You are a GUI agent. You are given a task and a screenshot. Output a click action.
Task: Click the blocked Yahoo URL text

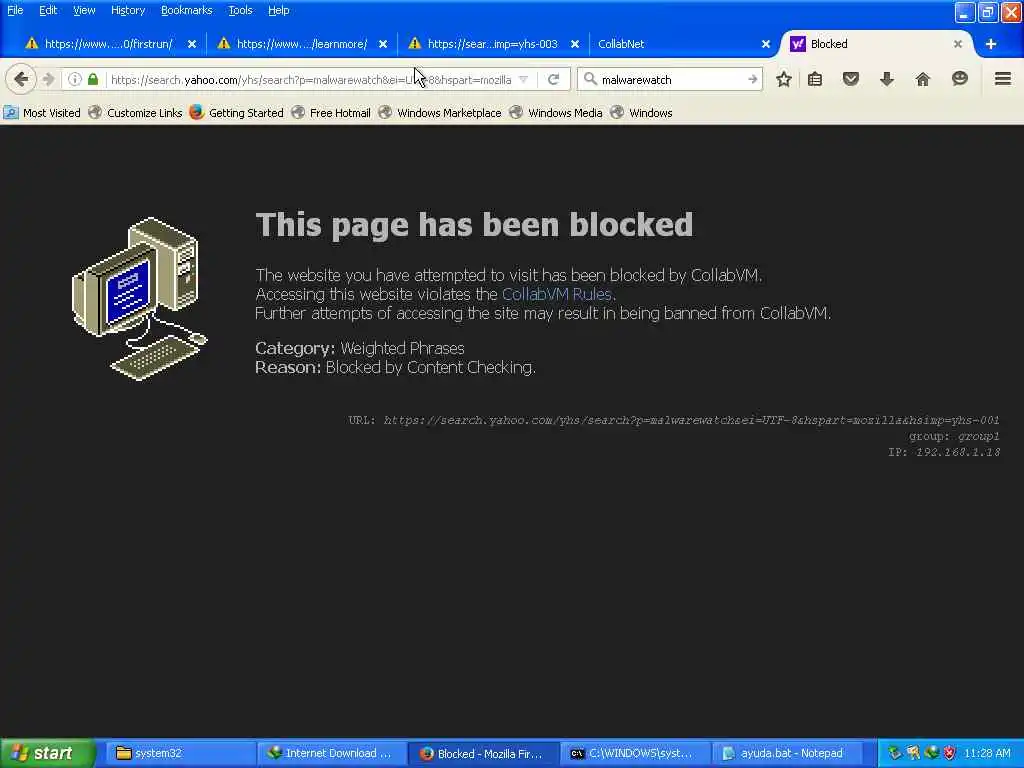(x=691, y=420)
